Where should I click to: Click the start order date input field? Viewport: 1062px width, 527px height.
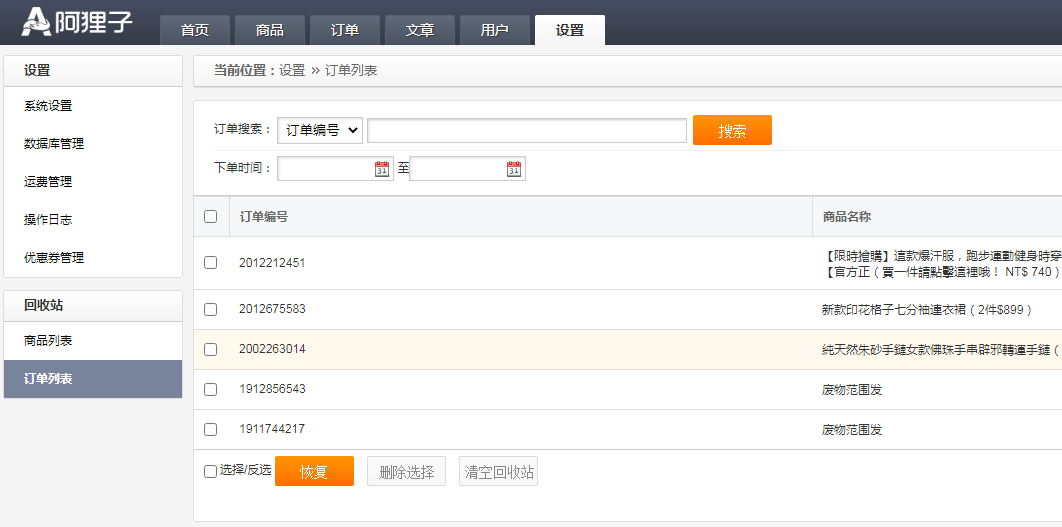click(x=325, y=169)
